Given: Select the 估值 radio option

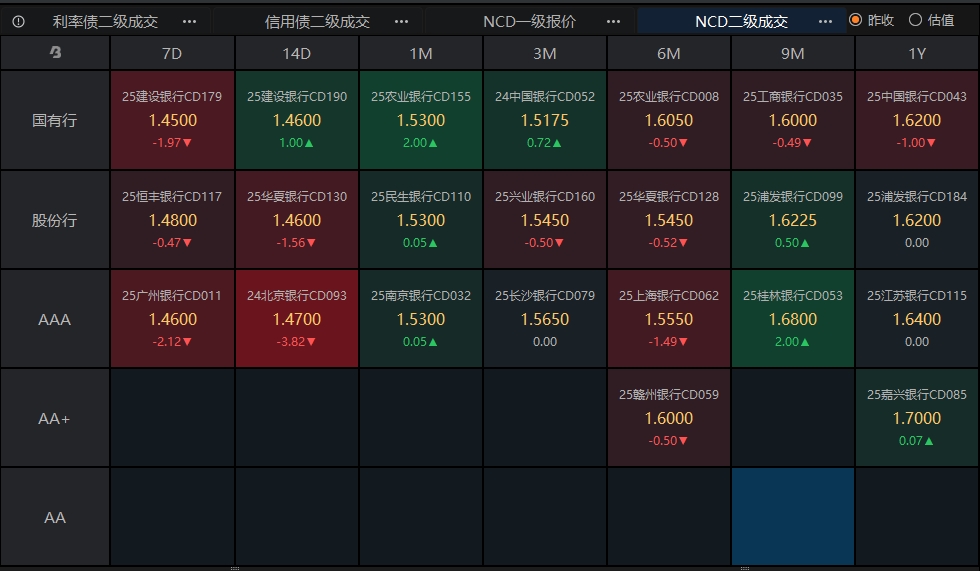Looking at the screenshot, I should pyautogui.click(x=932, y=20).
